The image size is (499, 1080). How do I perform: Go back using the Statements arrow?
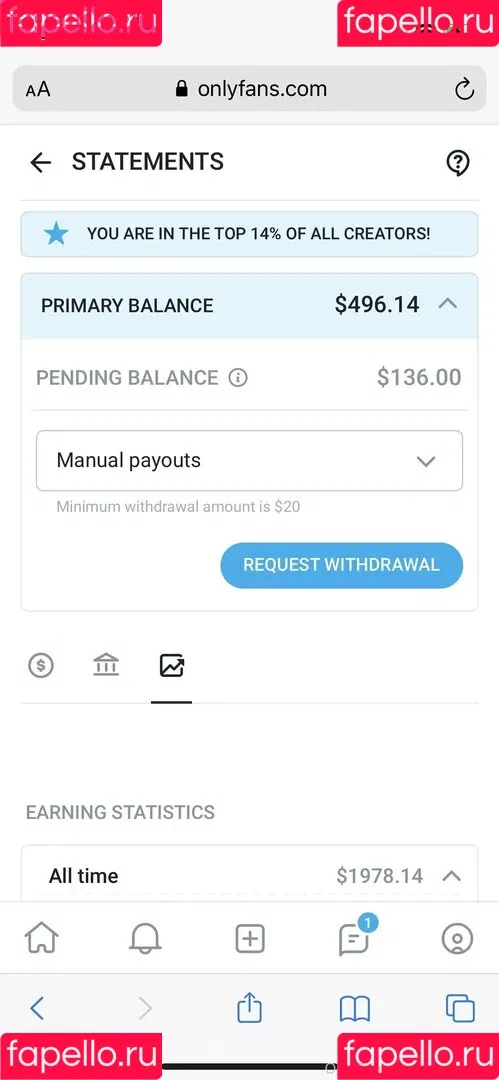(x=41, y=163)
